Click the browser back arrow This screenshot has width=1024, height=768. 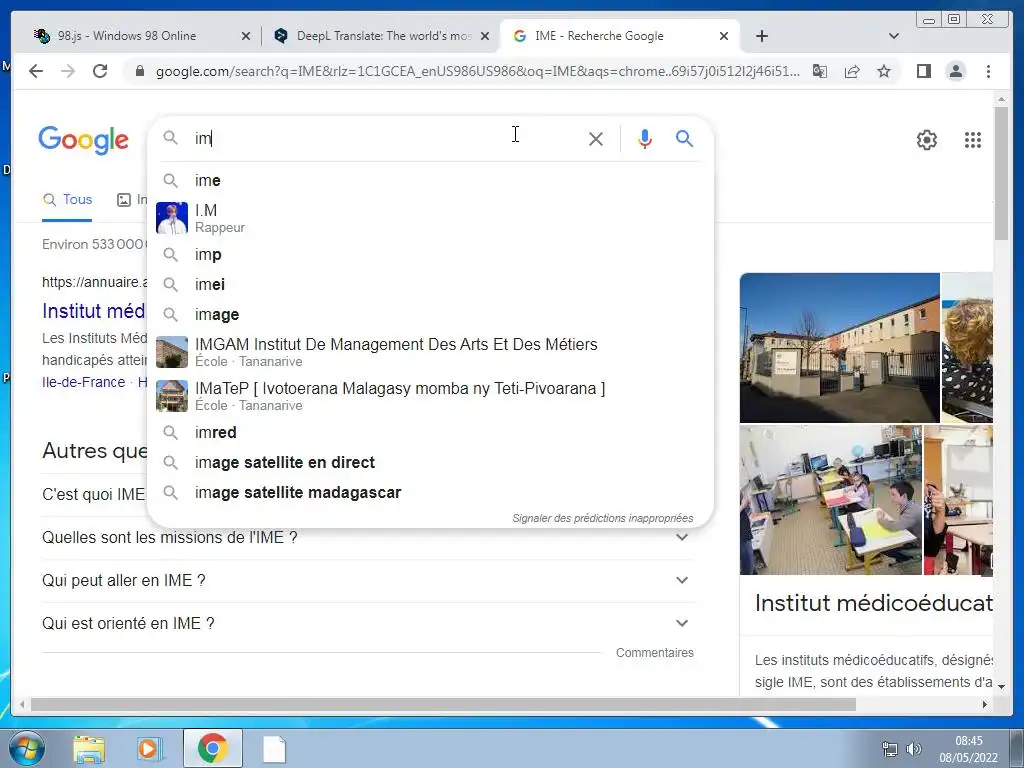coord(36,71)
